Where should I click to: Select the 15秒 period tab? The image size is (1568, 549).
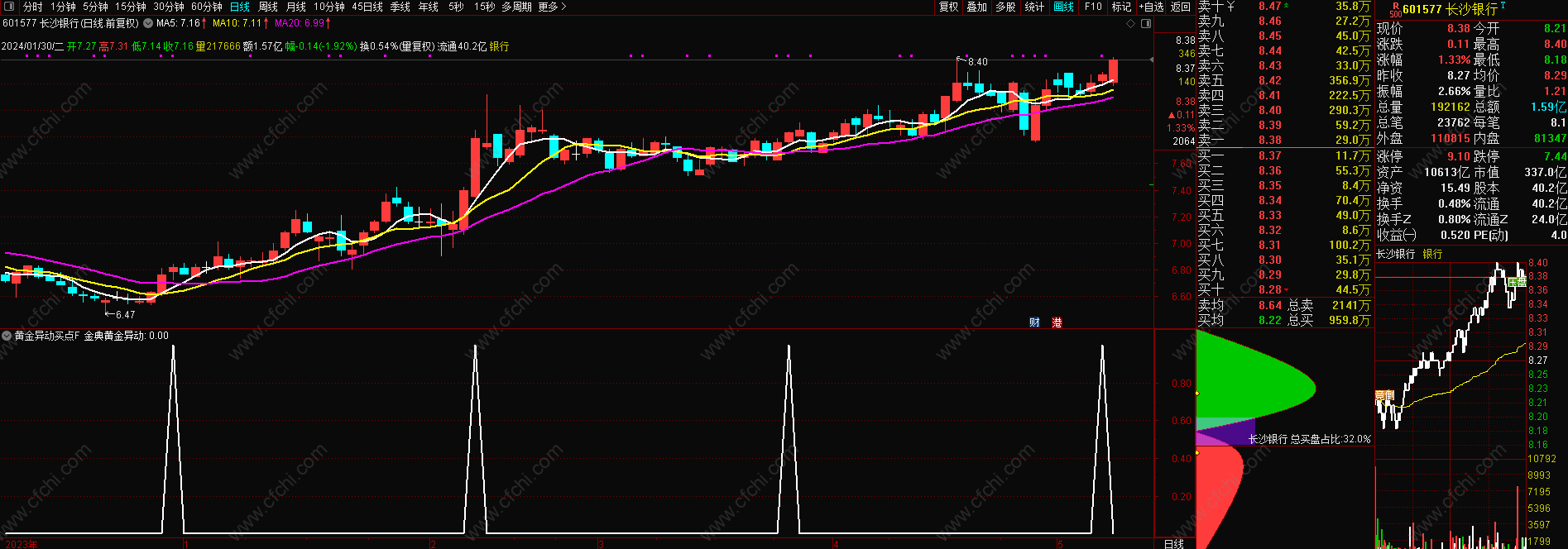pos(484,7)
